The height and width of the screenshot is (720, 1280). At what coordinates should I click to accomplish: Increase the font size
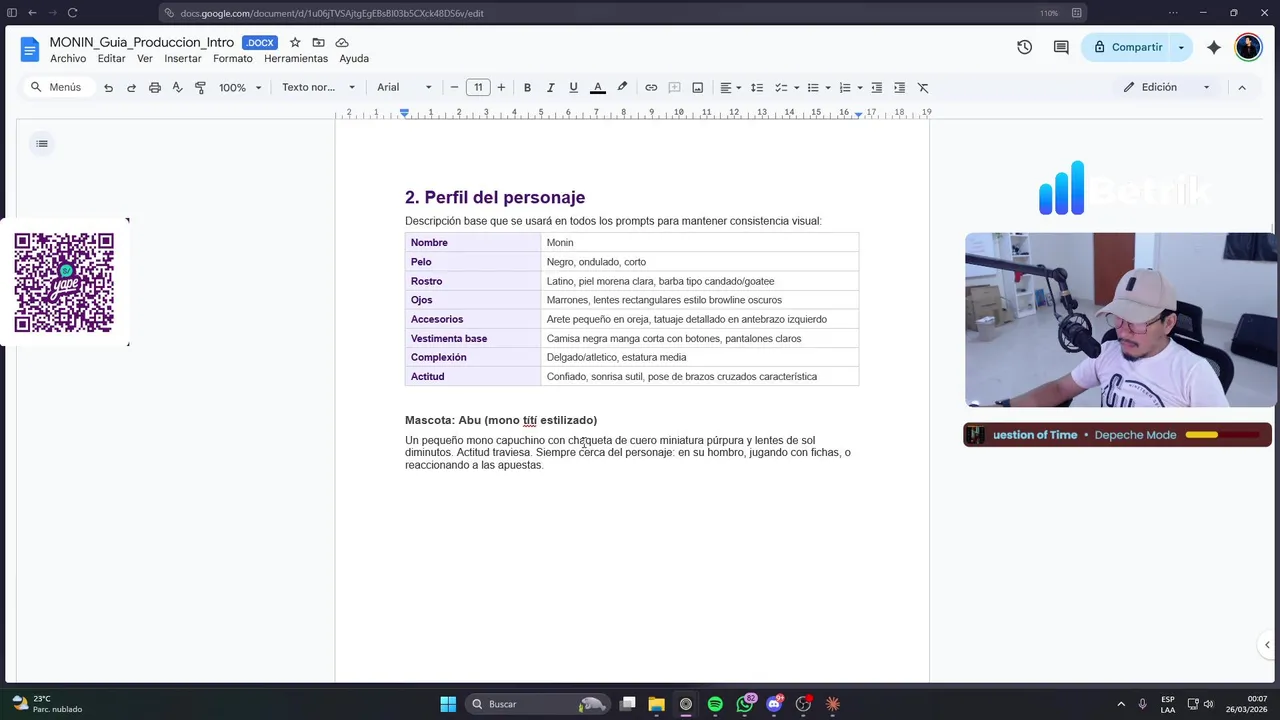click(x=501, y=88)
